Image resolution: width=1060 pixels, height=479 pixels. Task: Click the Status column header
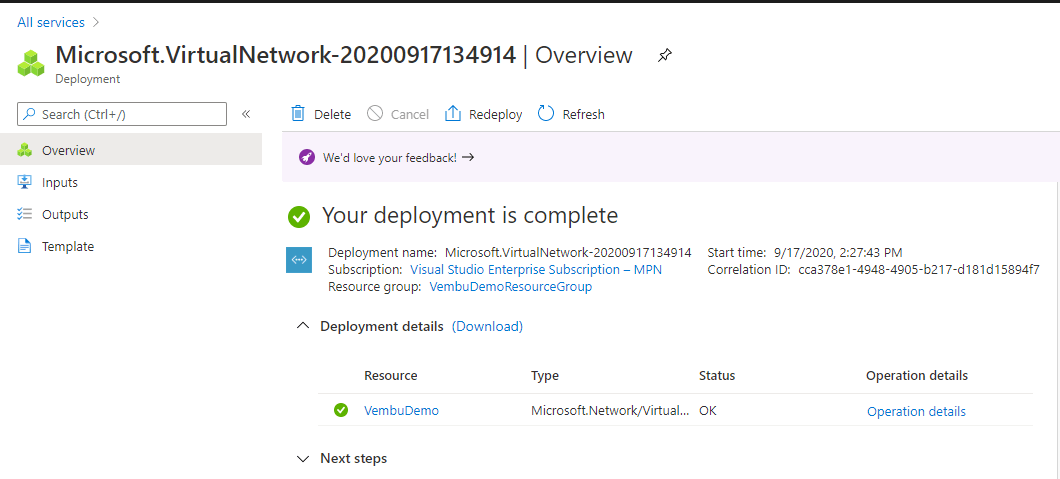(717, 375)
